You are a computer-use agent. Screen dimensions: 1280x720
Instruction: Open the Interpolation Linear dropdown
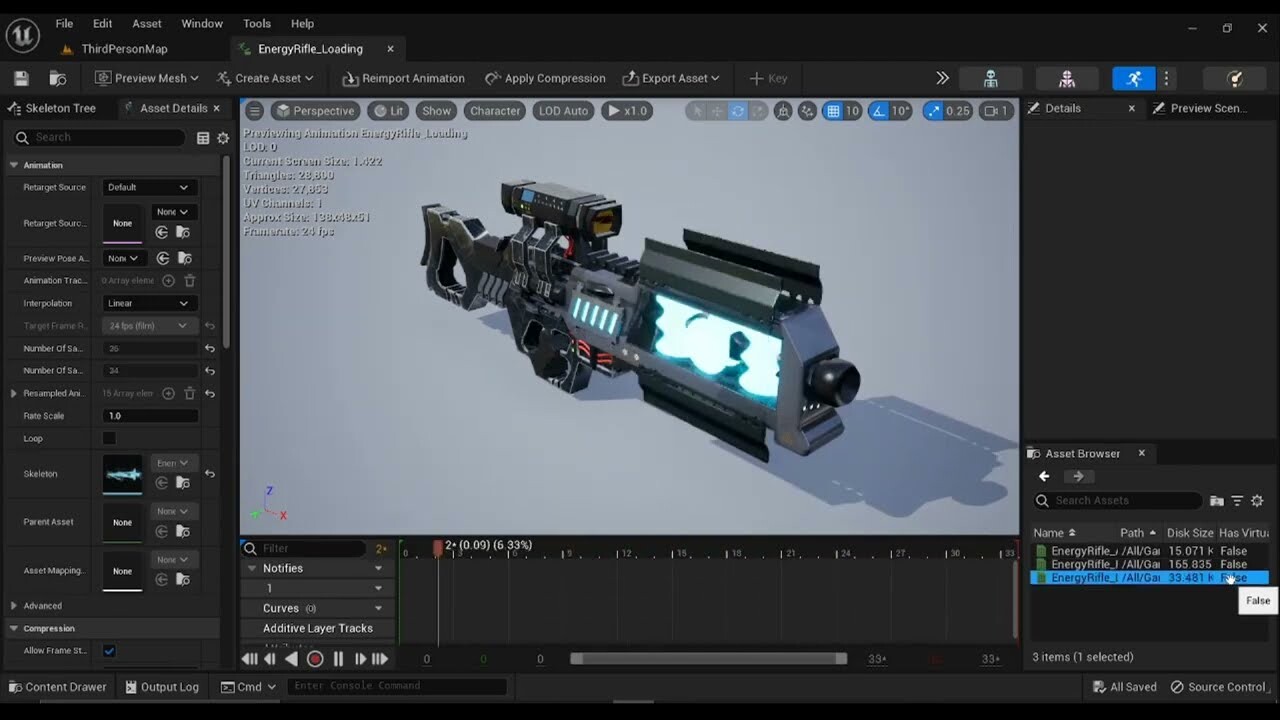point(148,303)
